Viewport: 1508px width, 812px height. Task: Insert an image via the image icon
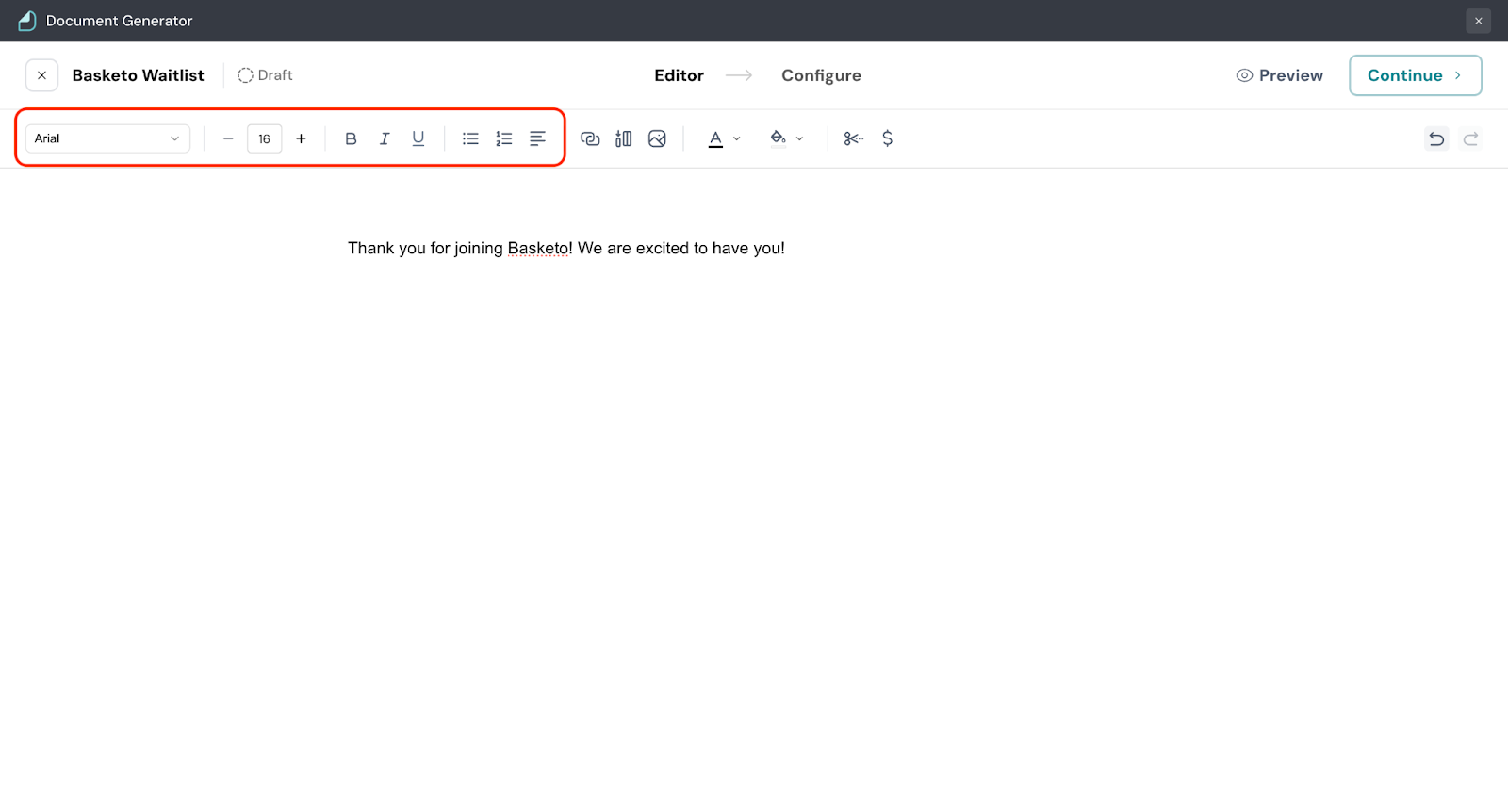(x=657, y=138)
